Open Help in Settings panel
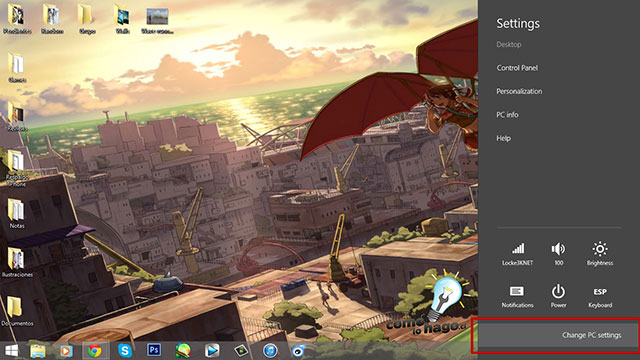The image size is (640, 360). (x=503, y=138)
